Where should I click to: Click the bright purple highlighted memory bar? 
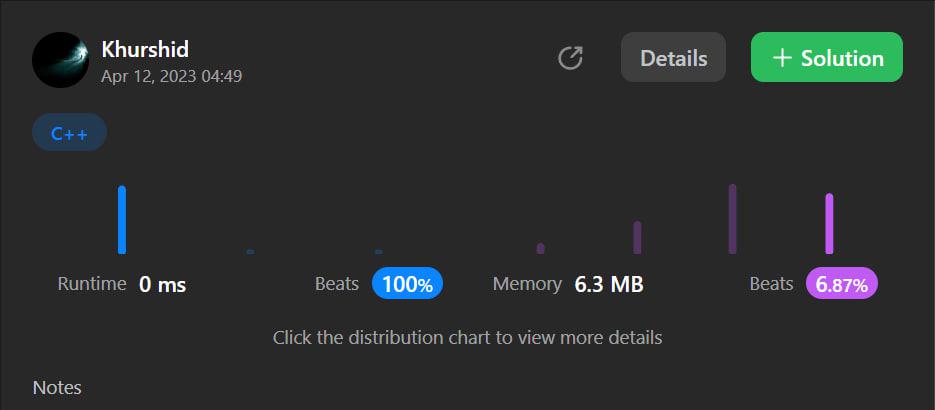[829, 223]
